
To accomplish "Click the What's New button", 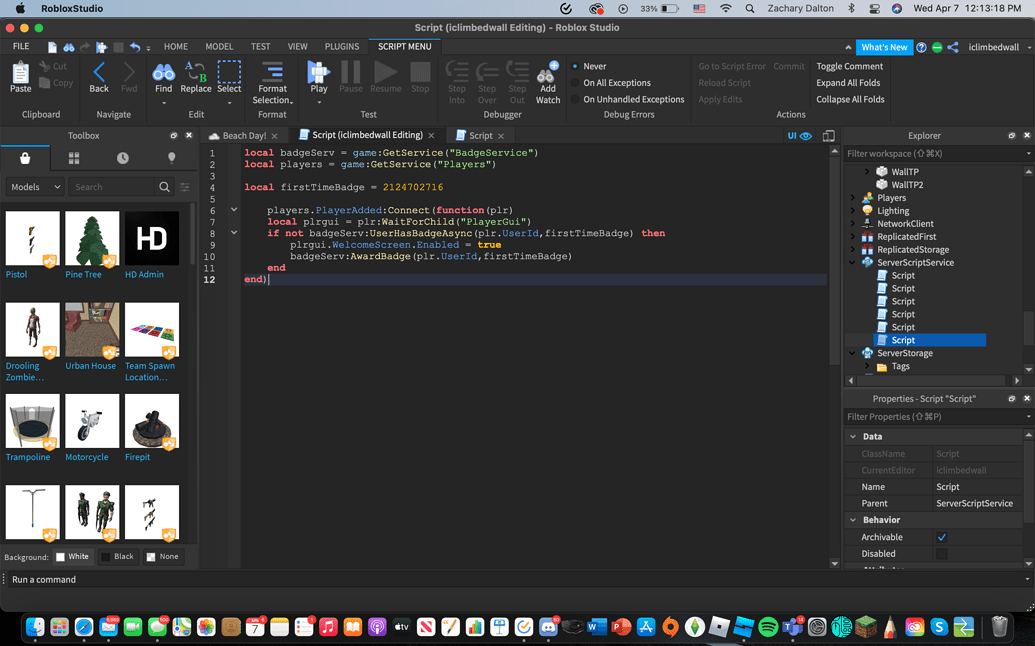I will 884,47.
